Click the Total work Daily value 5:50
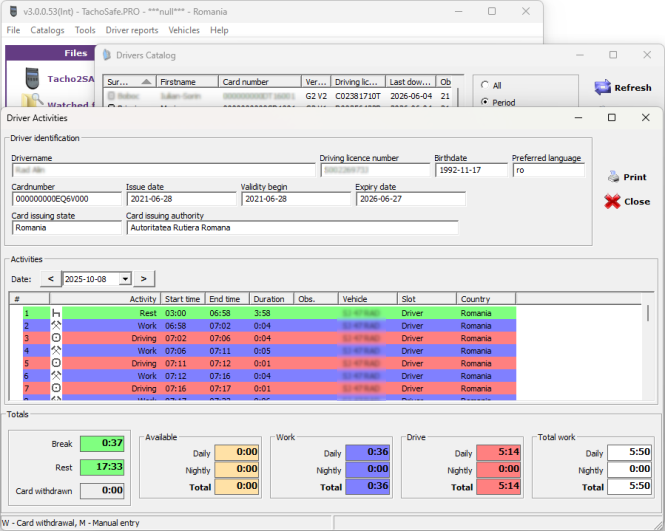 click(630, 452)
